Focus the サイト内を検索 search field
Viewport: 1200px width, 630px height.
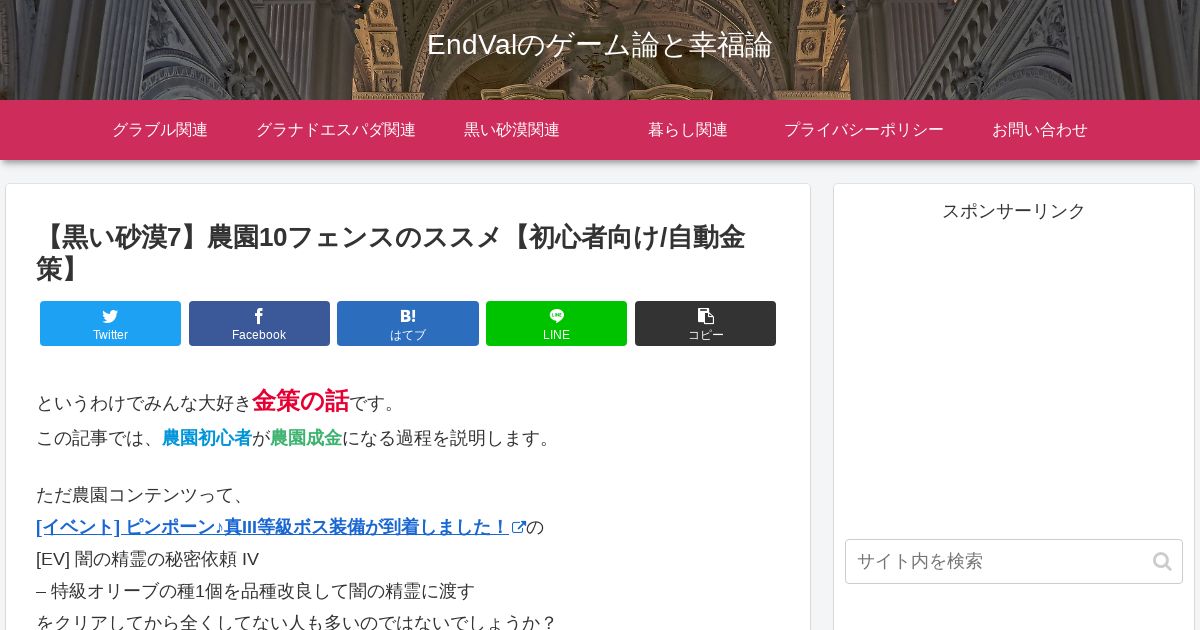(1014, 562)
